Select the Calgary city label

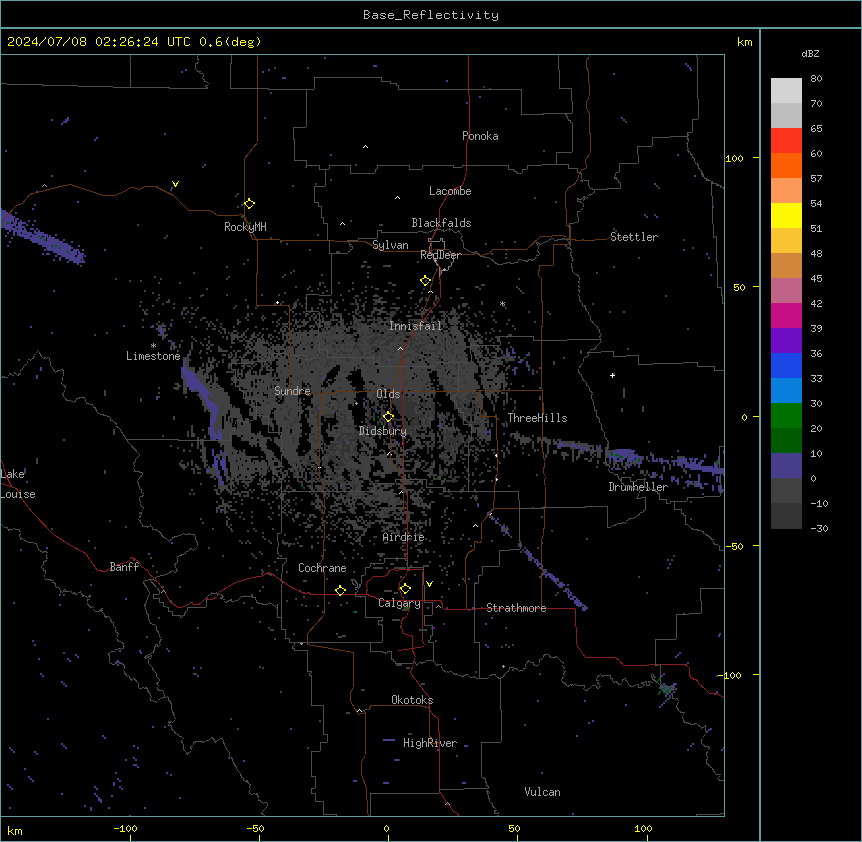pos(399,603)
